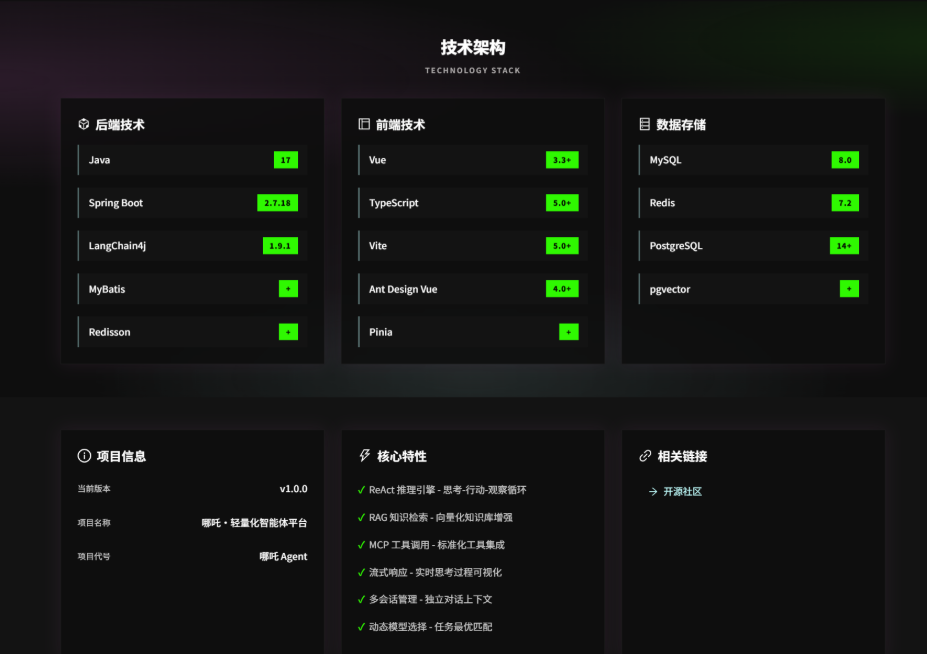Viewport: 927px width, 654px height.
Task: Click the Vite 5.0+ badge
Action: (x=562, y=246)
